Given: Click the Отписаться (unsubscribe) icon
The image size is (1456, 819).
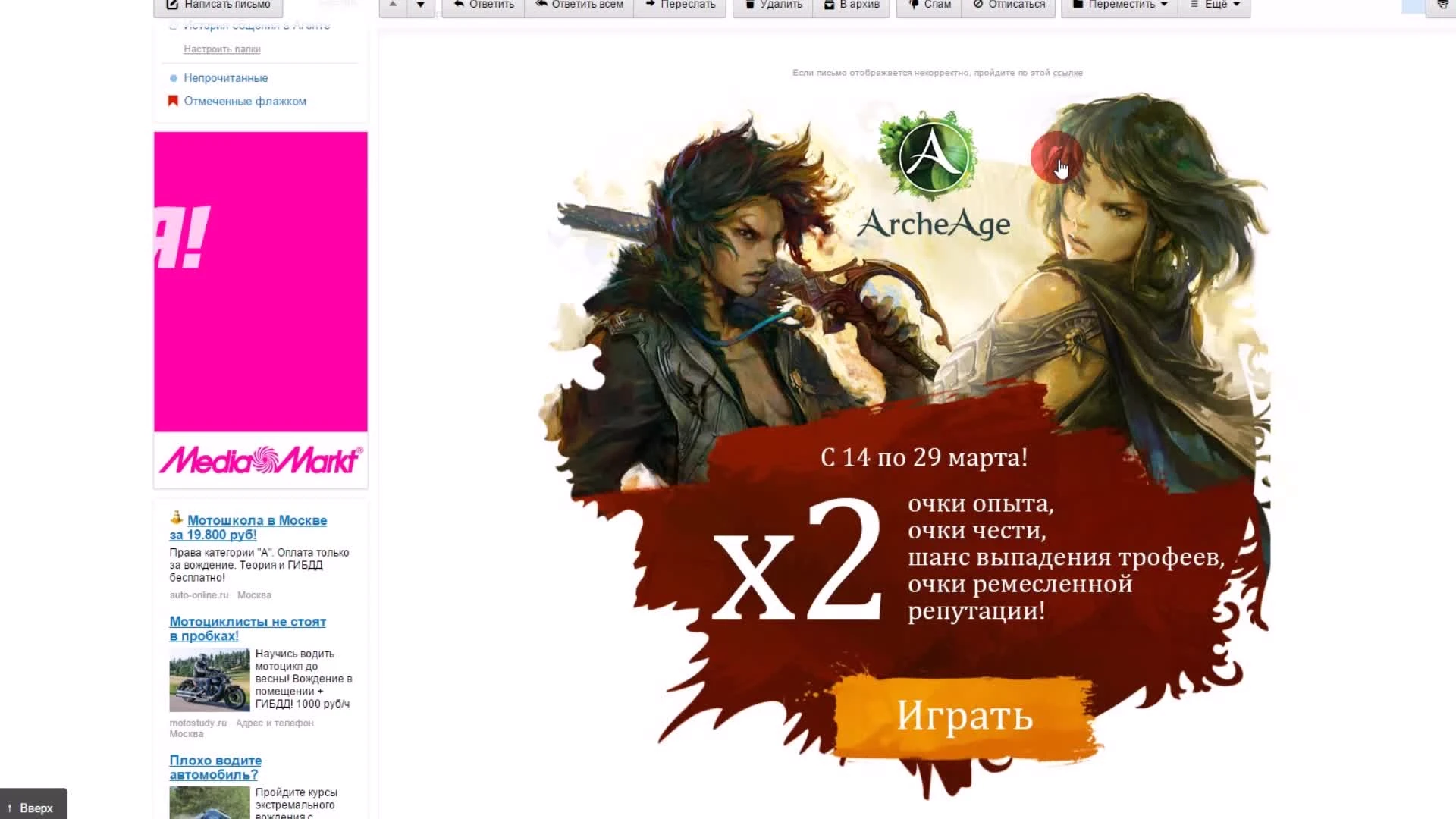Looking at the screenshot, I should pyautogui.click(x=977, y=5).
